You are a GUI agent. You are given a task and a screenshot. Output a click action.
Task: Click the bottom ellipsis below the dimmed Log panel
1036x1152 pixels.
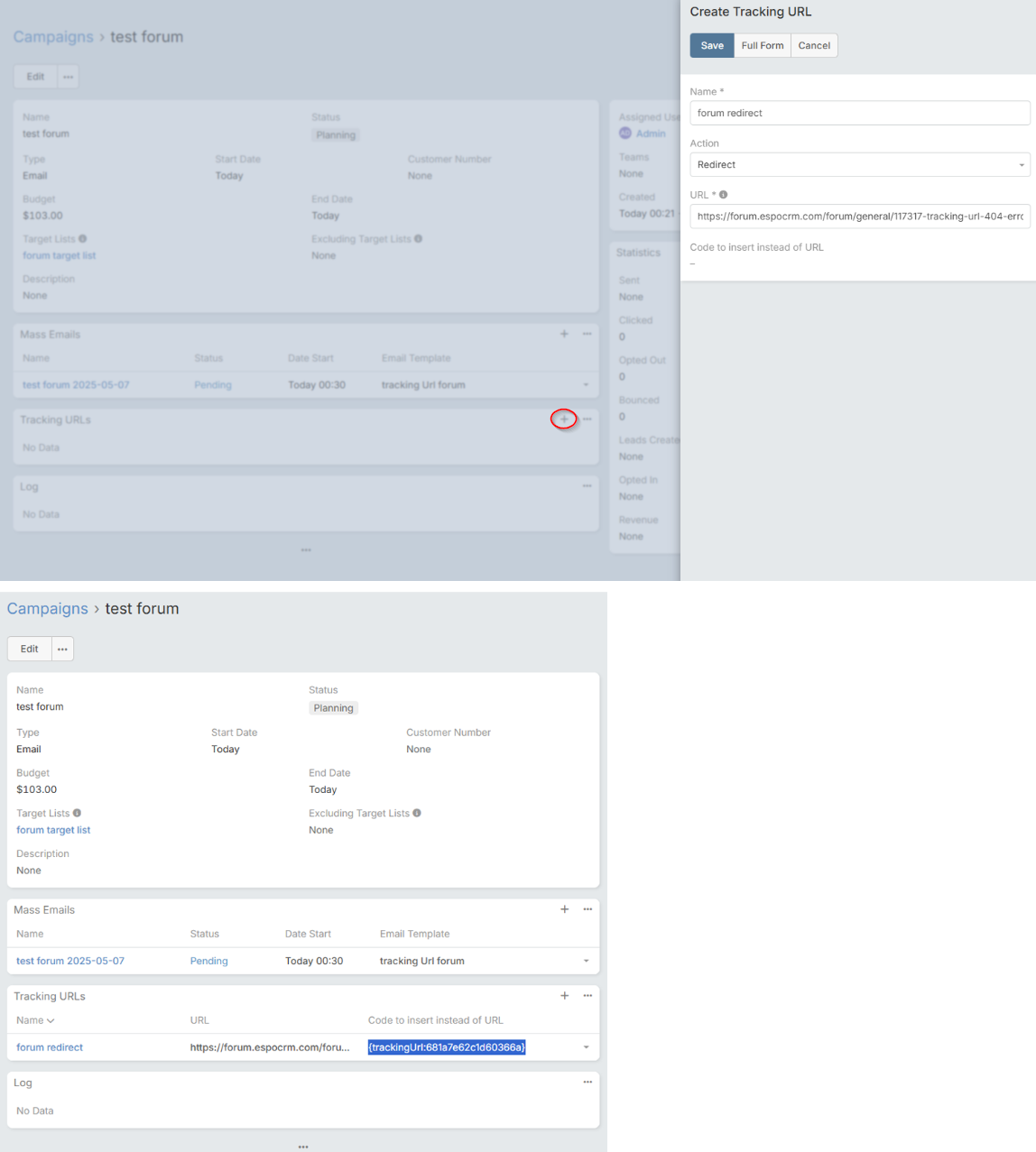[x=306, y=550]
